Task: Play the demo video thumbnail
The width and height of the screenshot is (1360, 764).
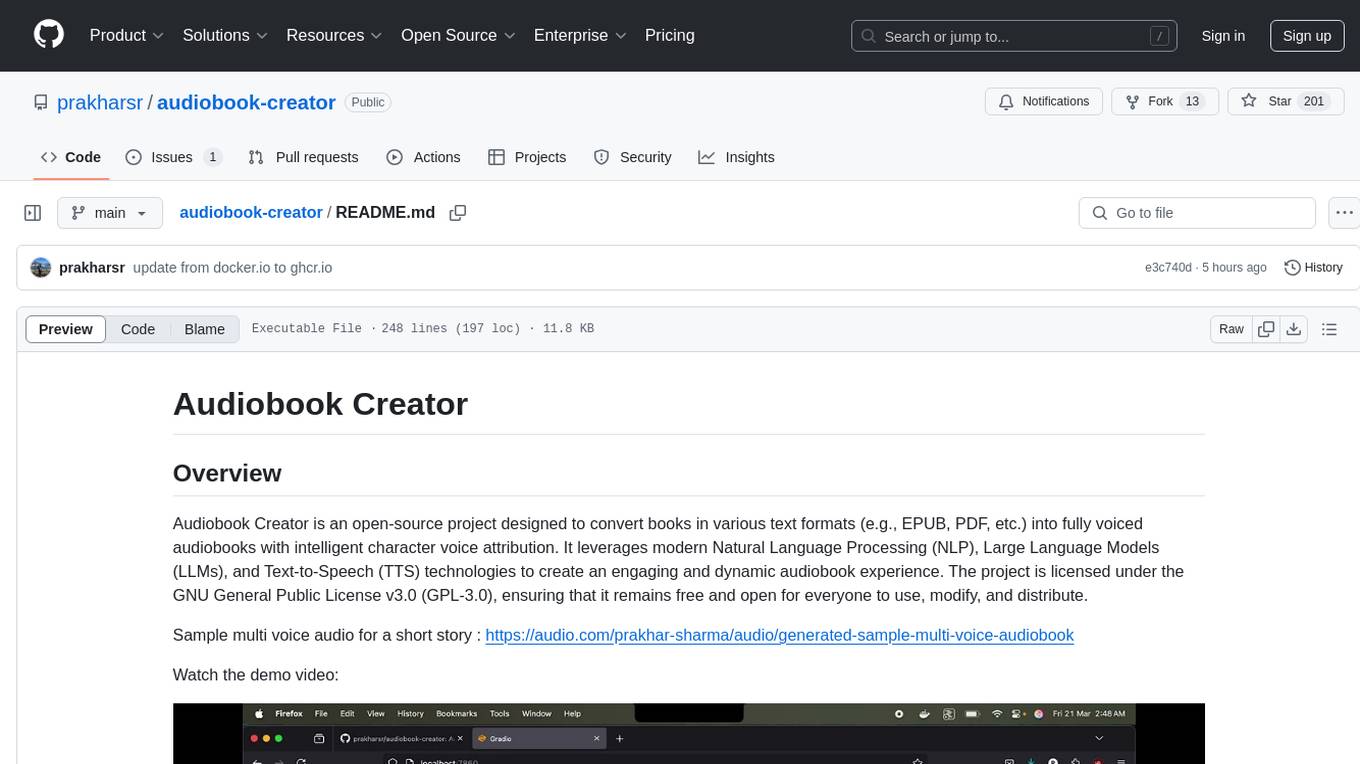Action: (689, 733)
